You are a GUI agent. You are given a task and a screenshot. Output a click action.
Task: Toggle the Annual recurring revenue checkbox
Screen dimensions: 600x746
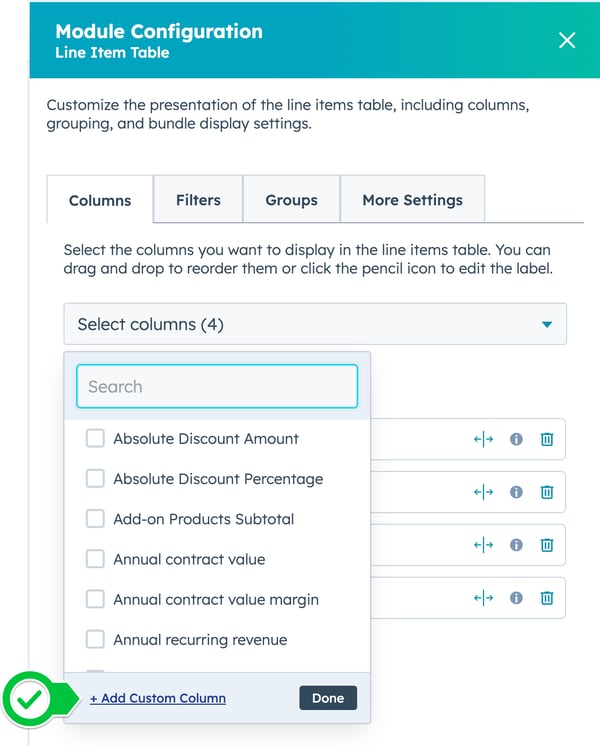click(95, 639)
